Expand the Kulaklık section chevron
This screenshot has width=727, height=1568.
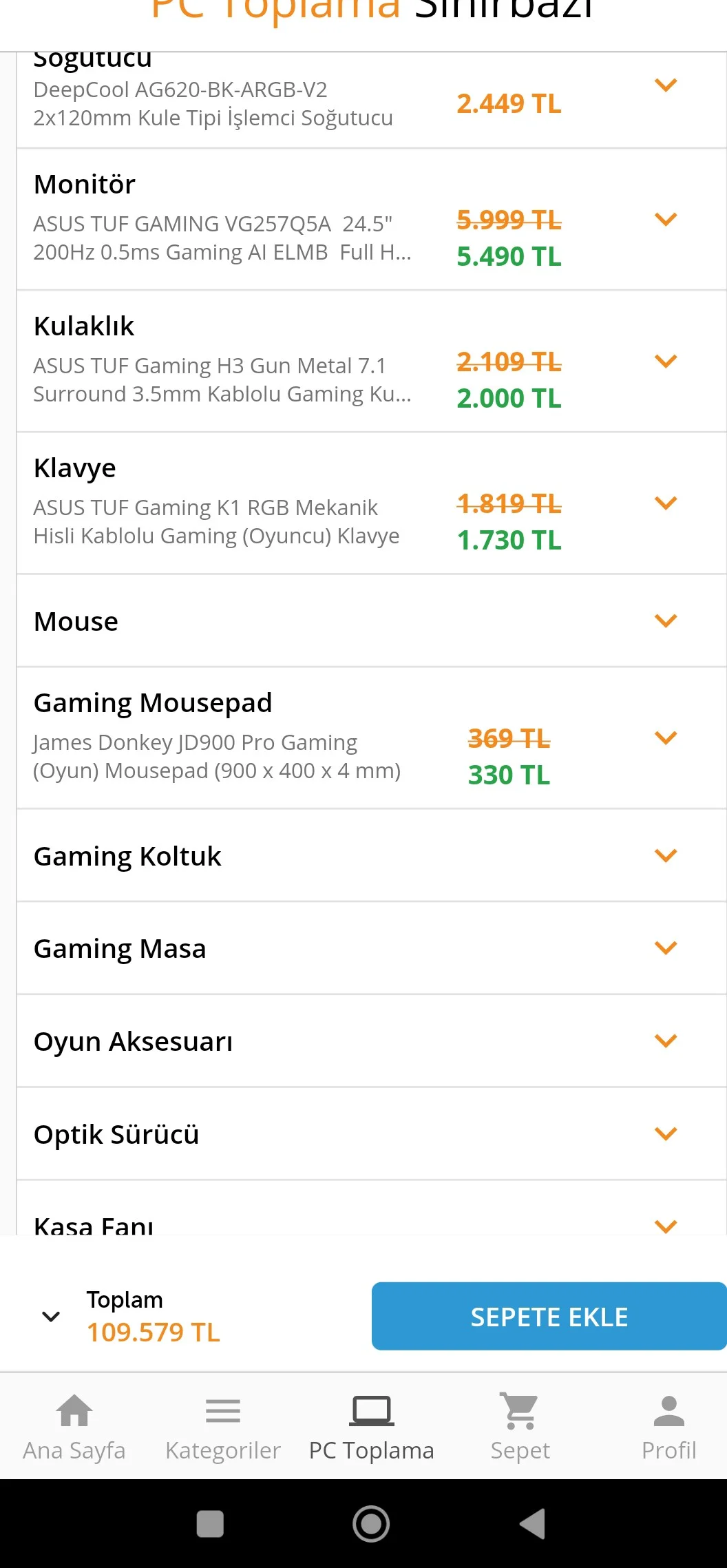666,362
